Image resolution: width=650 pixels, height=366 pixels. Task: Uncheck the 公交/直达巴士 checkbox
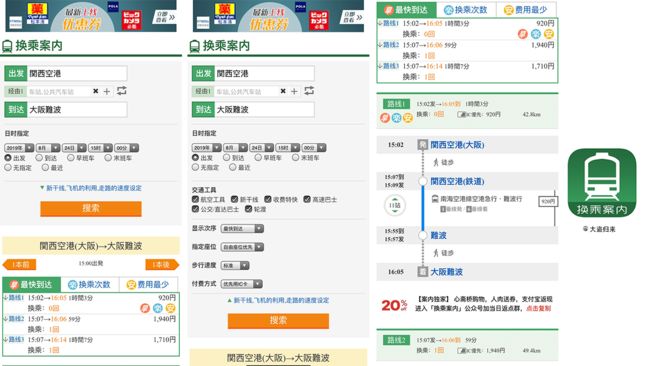click(x=195, y=209)
